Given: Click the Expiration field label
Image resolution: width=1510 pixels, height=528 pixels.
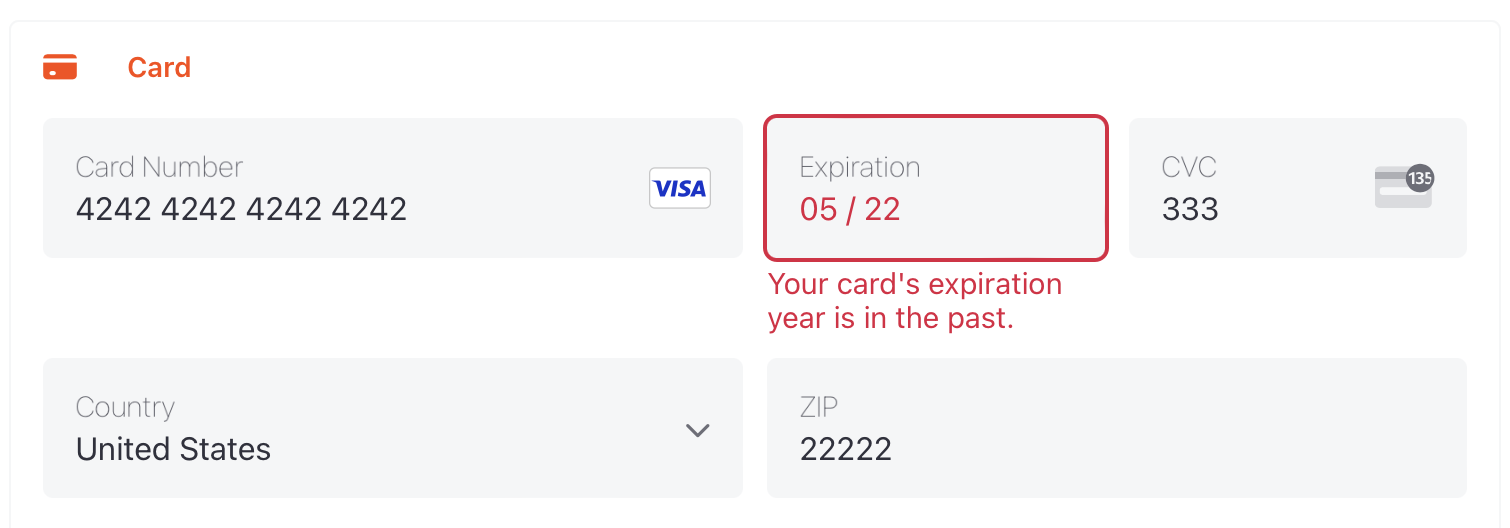Looking at the screenshot, I should (860, 168).
